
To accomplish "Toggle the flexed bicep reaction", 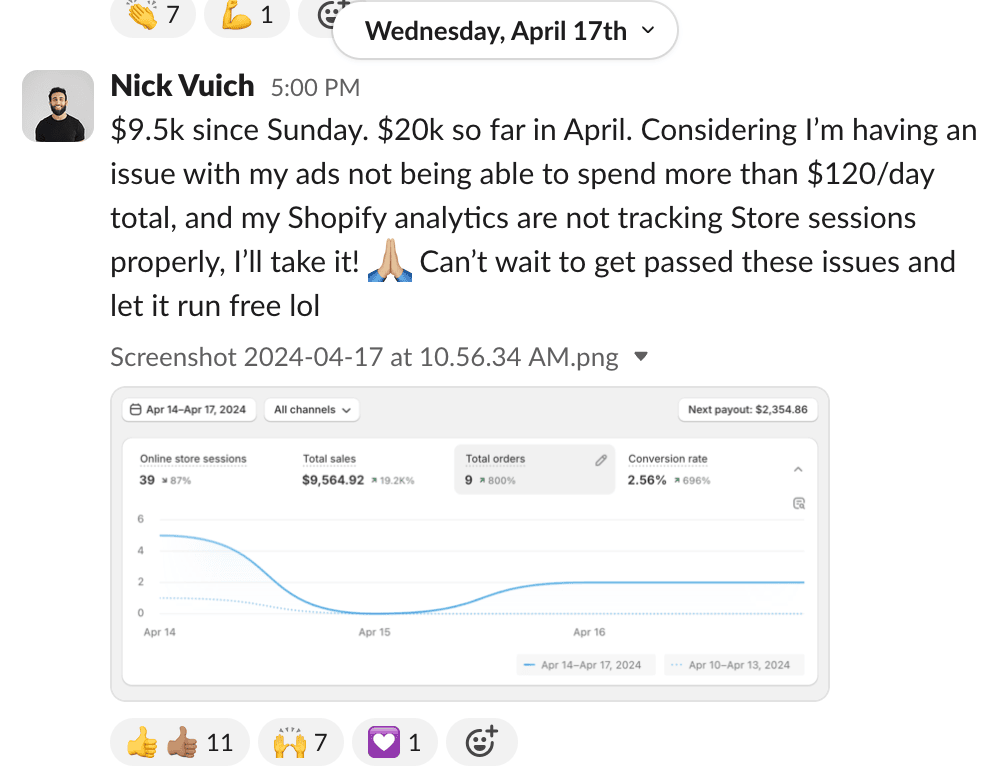I will [x=247, y=15].
